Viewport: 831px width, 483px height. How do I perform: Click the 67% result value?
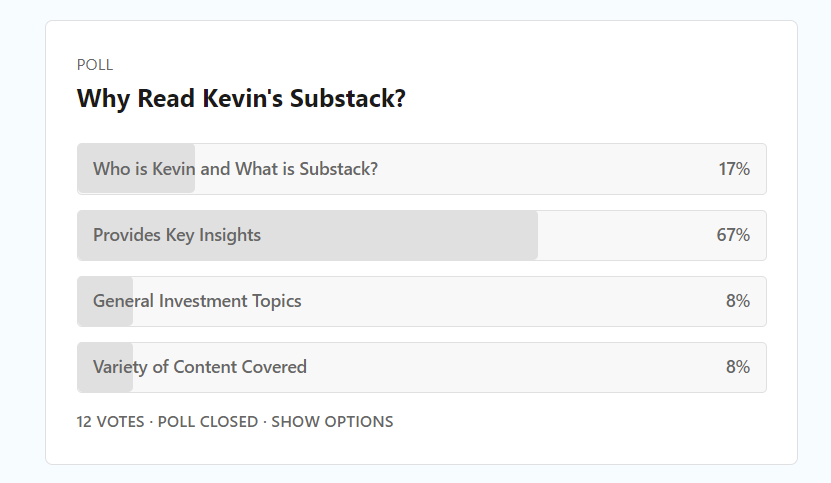(x=733, y=235)
